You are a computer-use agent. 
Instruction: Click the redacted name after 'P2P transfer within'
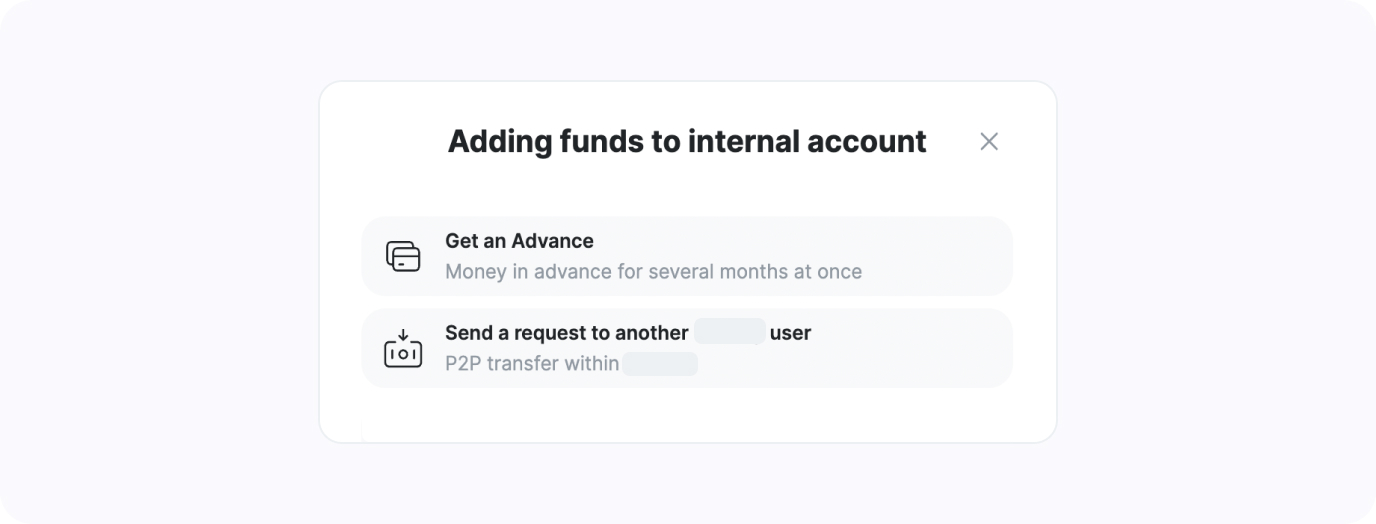pos(660,363)
